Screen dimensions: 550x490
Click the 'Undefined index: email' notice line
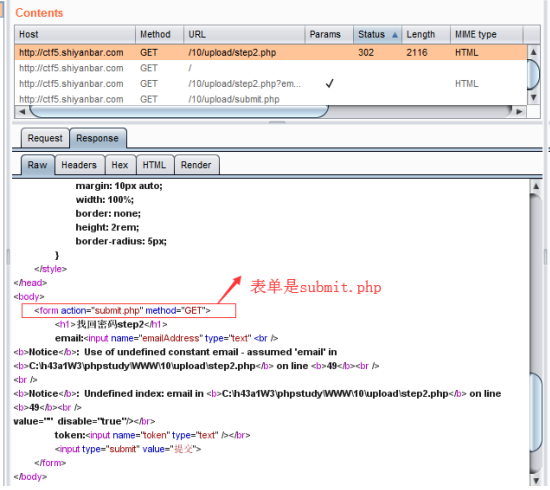click(x=257, y=394)
